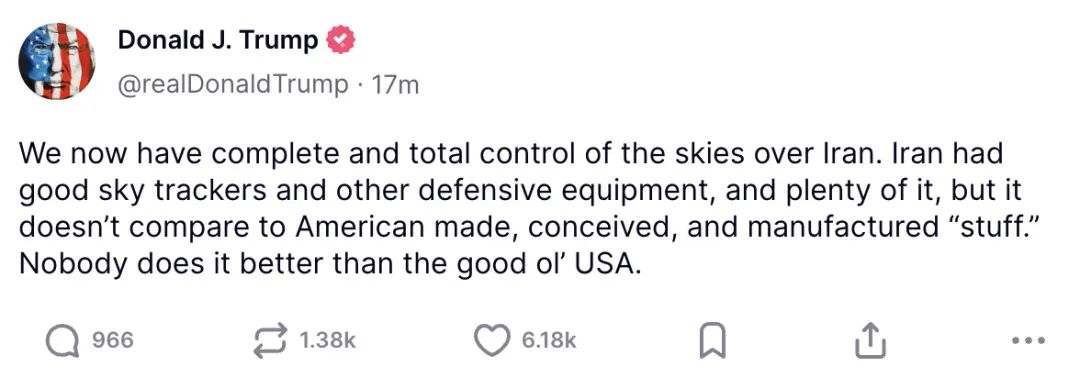Screen dimensions: 1080x389
Task: Bookmark this post with the bookmark icon
Action: pyautogui.click(x=712, y=341)
